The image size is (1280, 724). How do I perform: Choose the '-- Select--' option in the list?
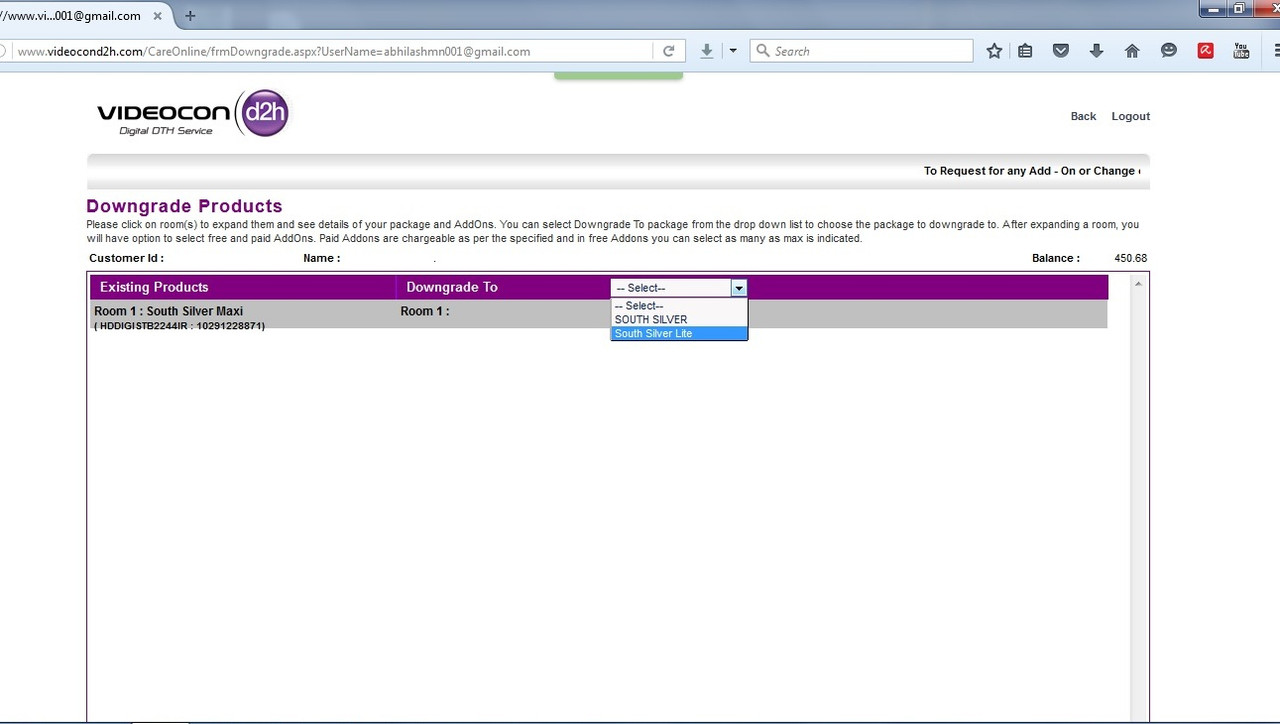(x=679, y=306)
